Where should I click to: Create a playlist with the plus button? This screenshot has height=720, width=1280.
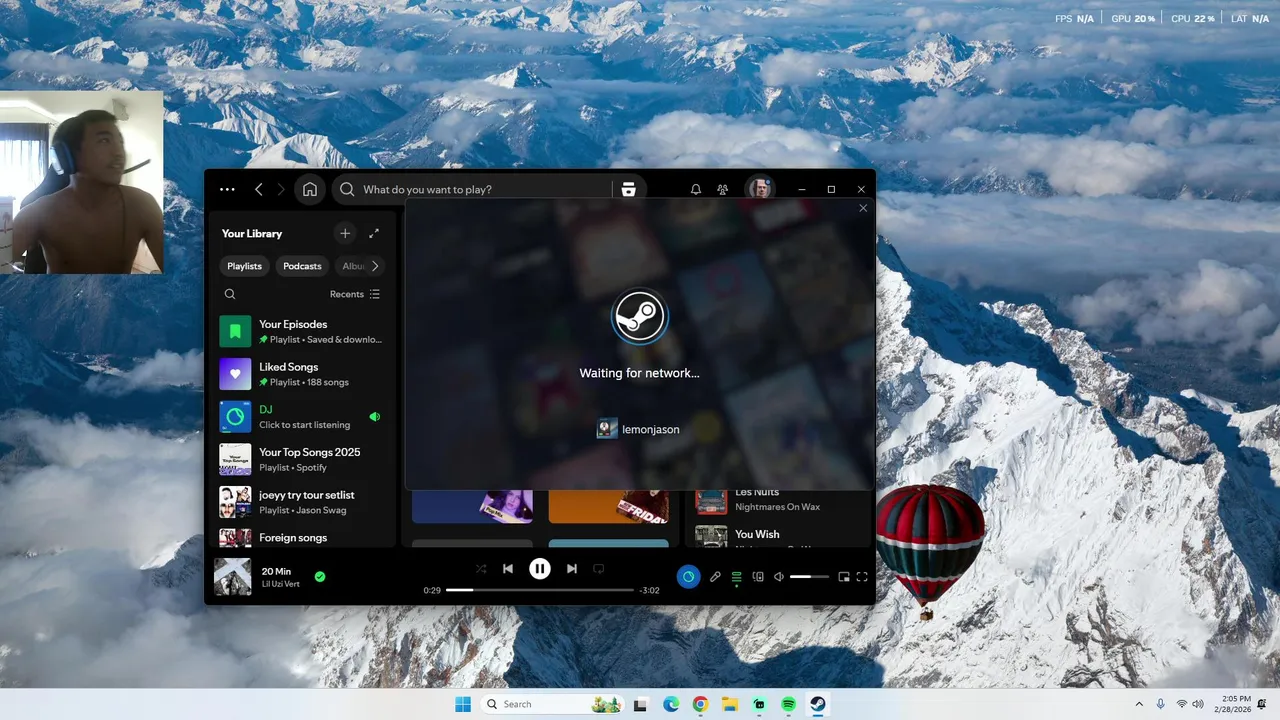pos(345,233)
